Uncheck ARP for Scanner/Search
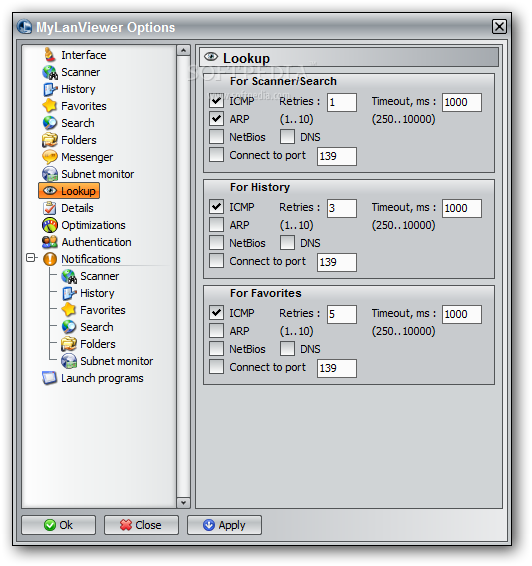The image size is (532, 566). pyautogui.click(x=217, y=119)
